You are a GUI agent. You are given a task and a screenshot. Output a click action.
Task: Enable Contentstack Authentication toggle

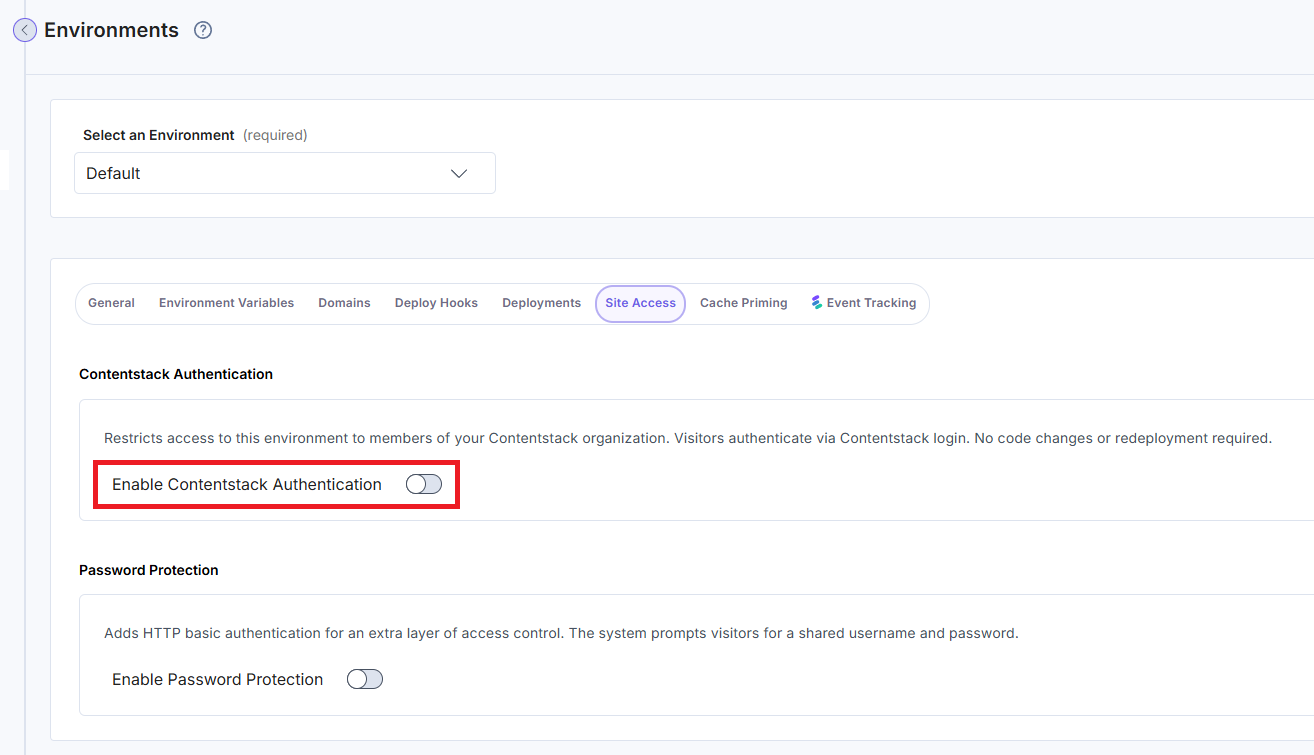click(x=424, y=485)
